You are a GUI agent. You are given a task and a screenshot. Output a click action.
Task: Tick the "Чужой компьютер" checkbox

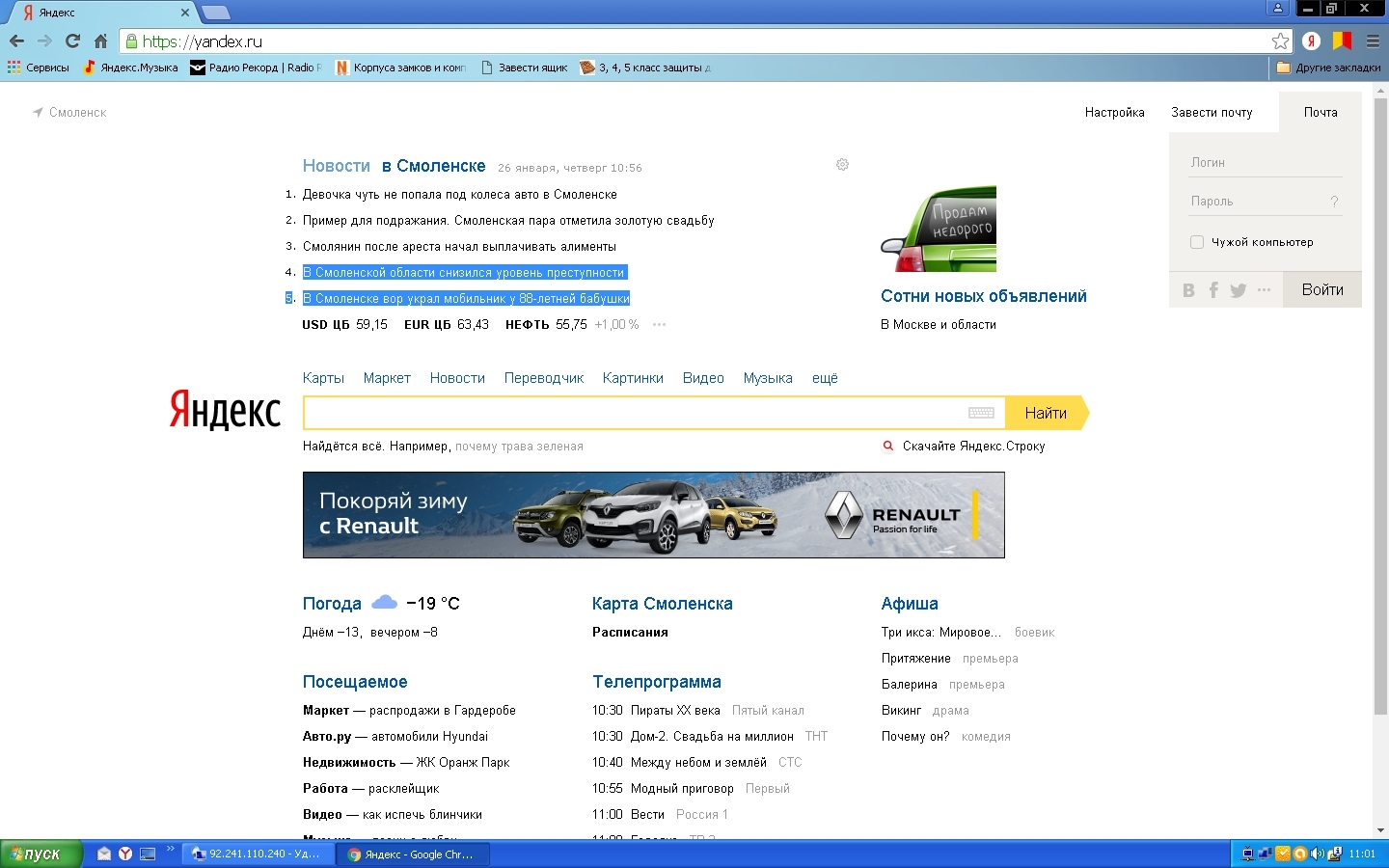pyautogui.click(x=1197, y=242)
